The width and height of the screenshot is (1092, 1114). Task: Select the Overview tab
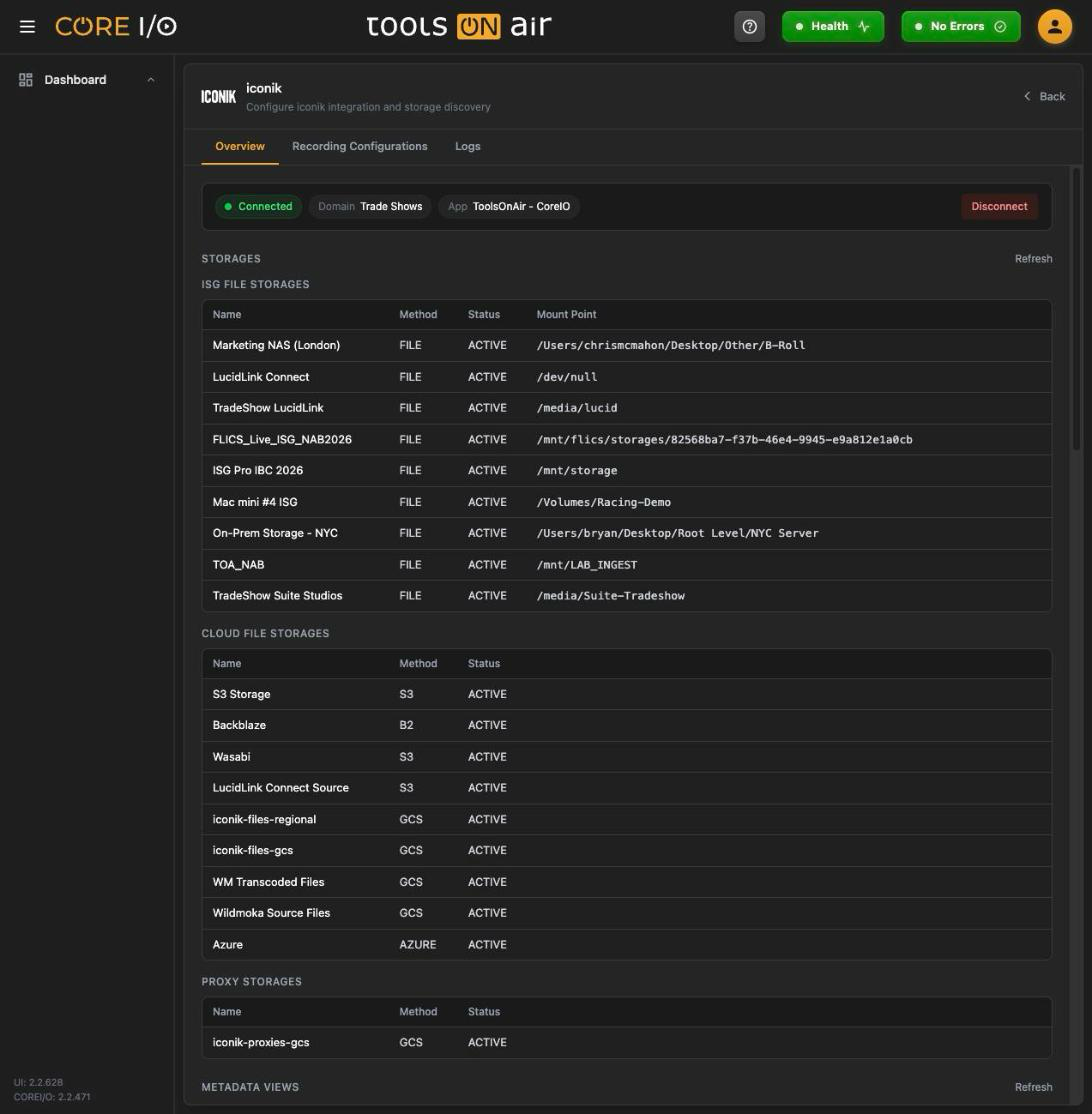click(x=240, y=146)
